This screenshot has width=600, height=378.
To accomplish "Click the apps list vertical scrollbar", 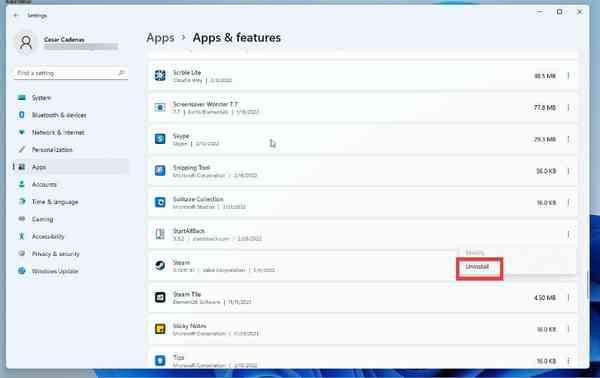I will pyautogui.click(x=588, y=284).
